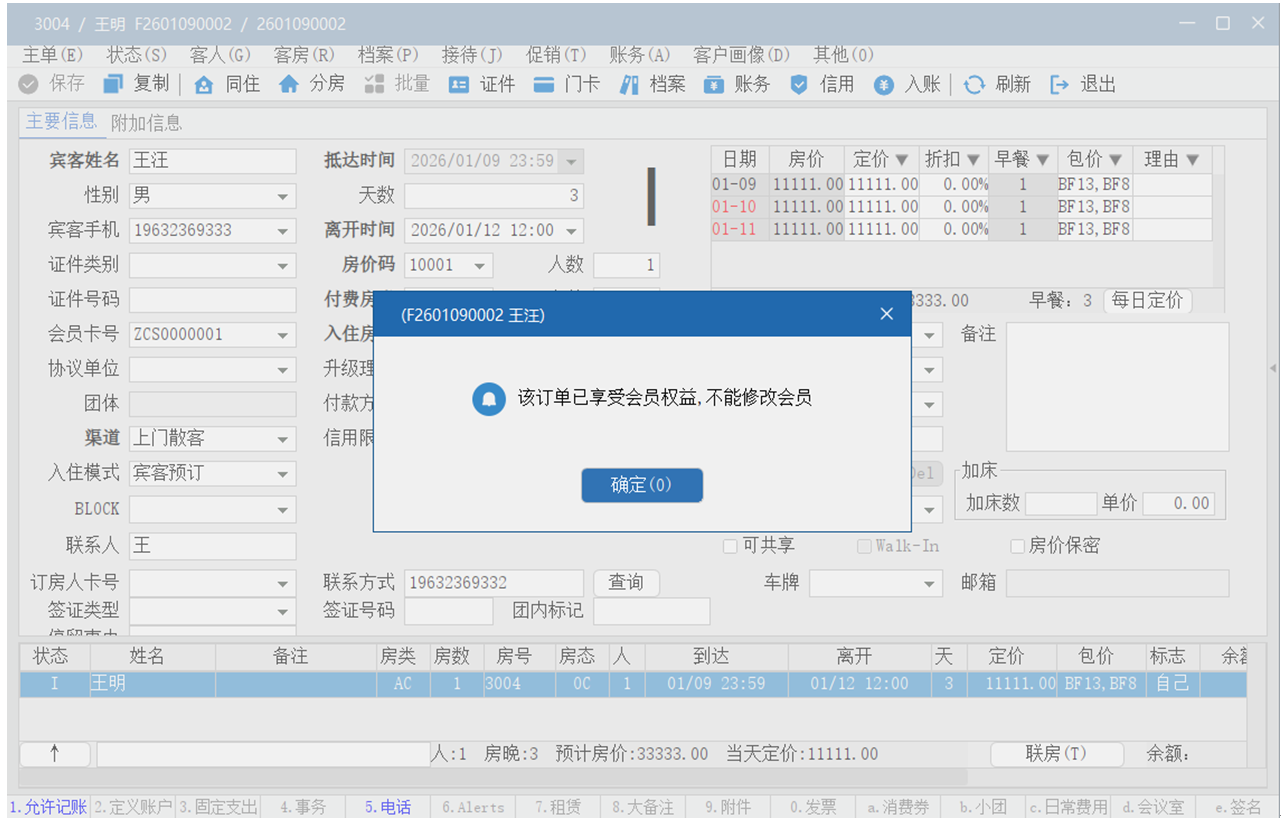Screen dimensions: 1281x818
Task: Open the 账务(A) menu
Action: [639, 55]
